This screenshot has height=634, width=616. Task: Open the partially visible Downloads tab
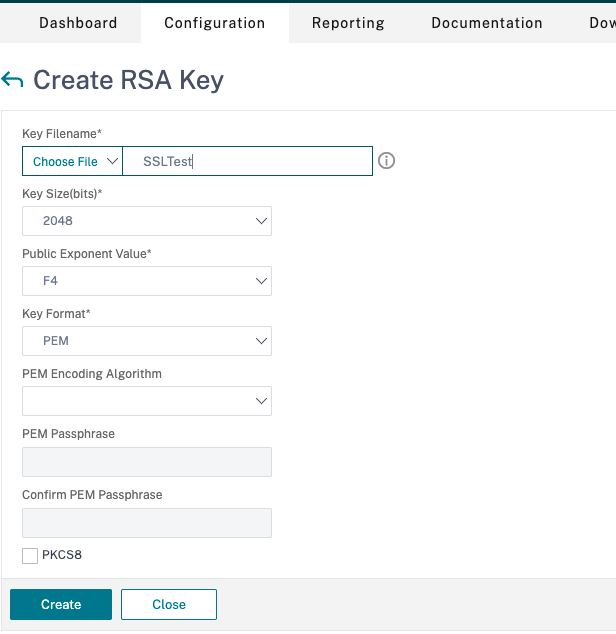coord(602,22)
